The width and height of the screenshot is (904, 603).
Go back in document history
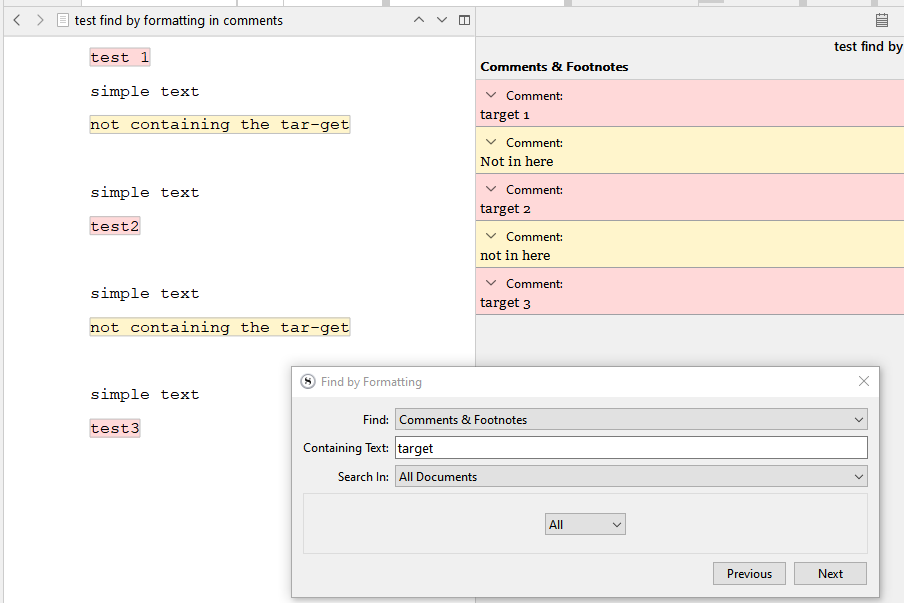click(17, 21)
